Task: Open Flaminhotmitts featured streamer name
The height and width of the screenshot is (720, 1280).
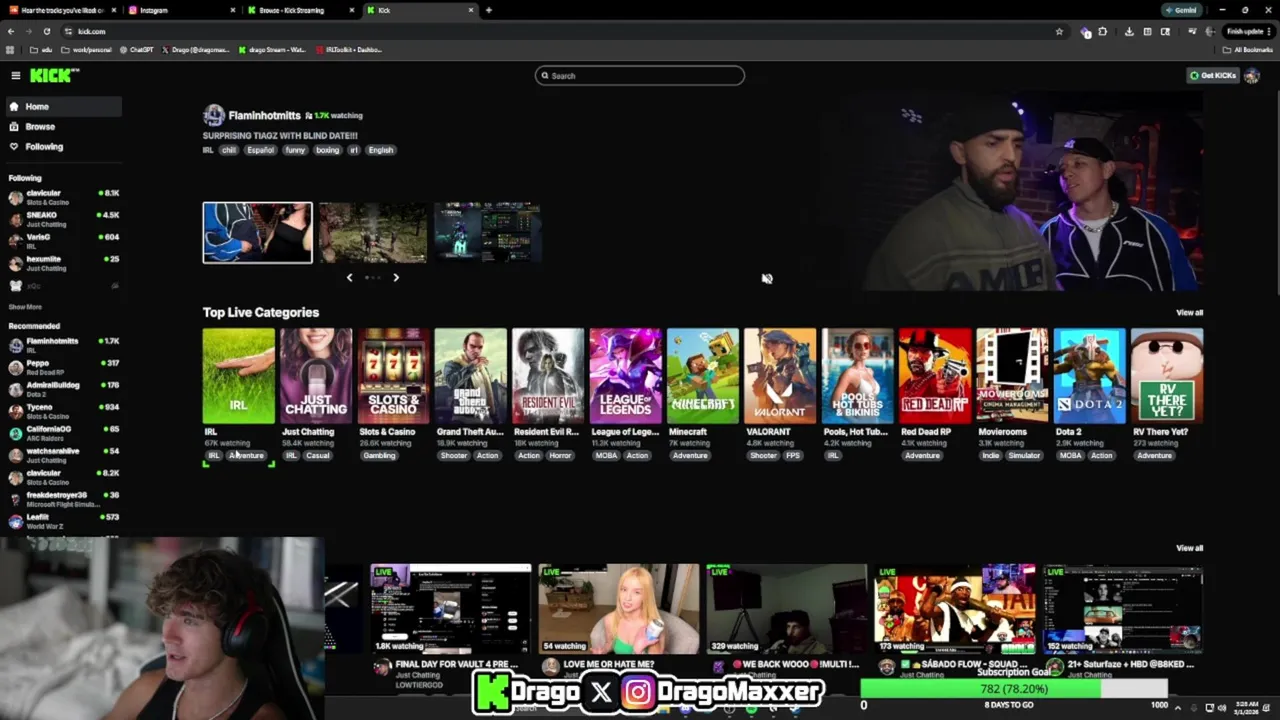Action: (x=264, y=115)
